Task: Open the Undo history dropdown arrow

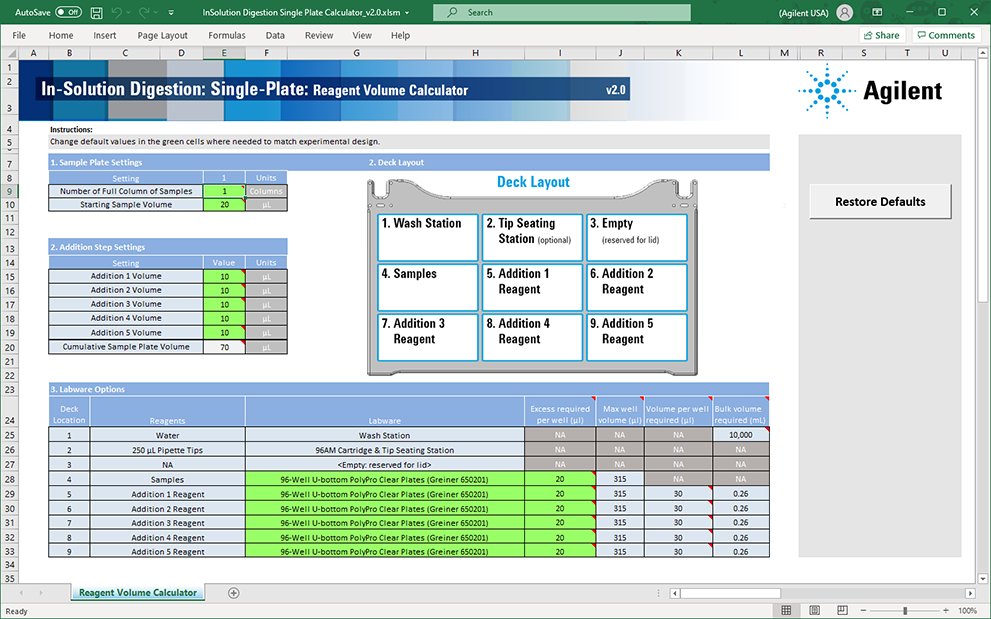Action: (x=128, y=12)
